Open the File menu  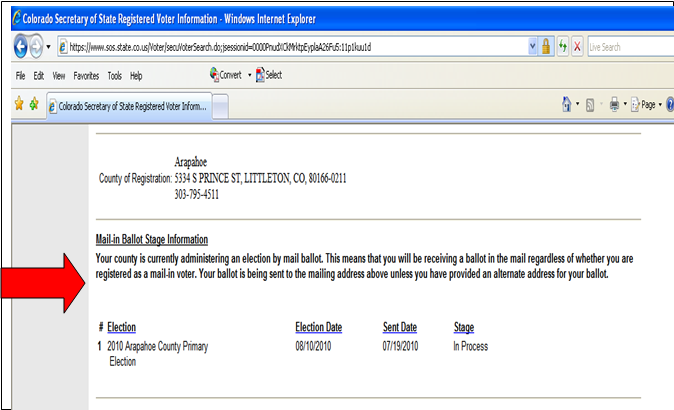click(x=20, y=76)
